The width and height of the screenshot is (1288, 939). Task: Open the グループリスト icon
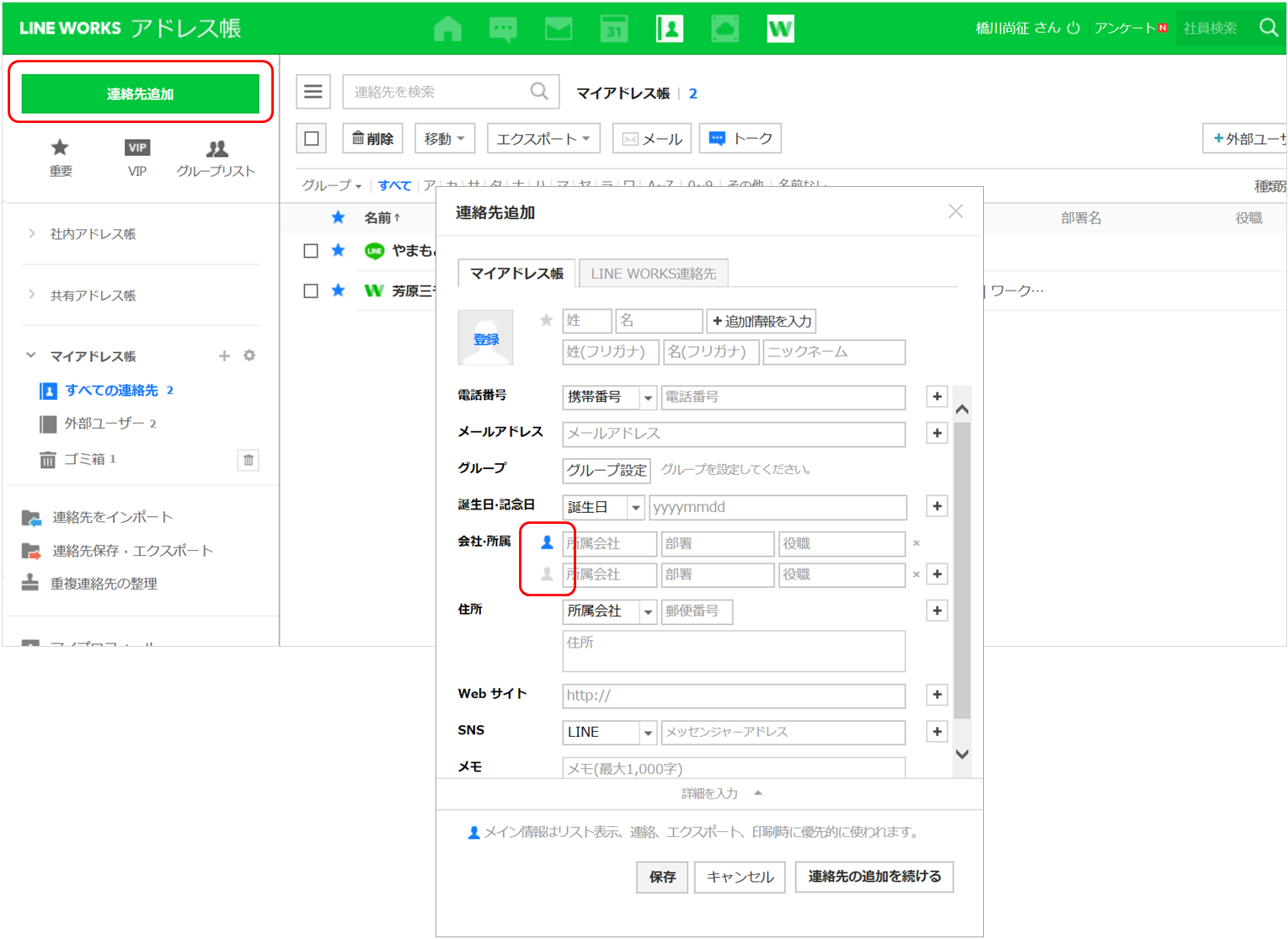click(216, 149)
